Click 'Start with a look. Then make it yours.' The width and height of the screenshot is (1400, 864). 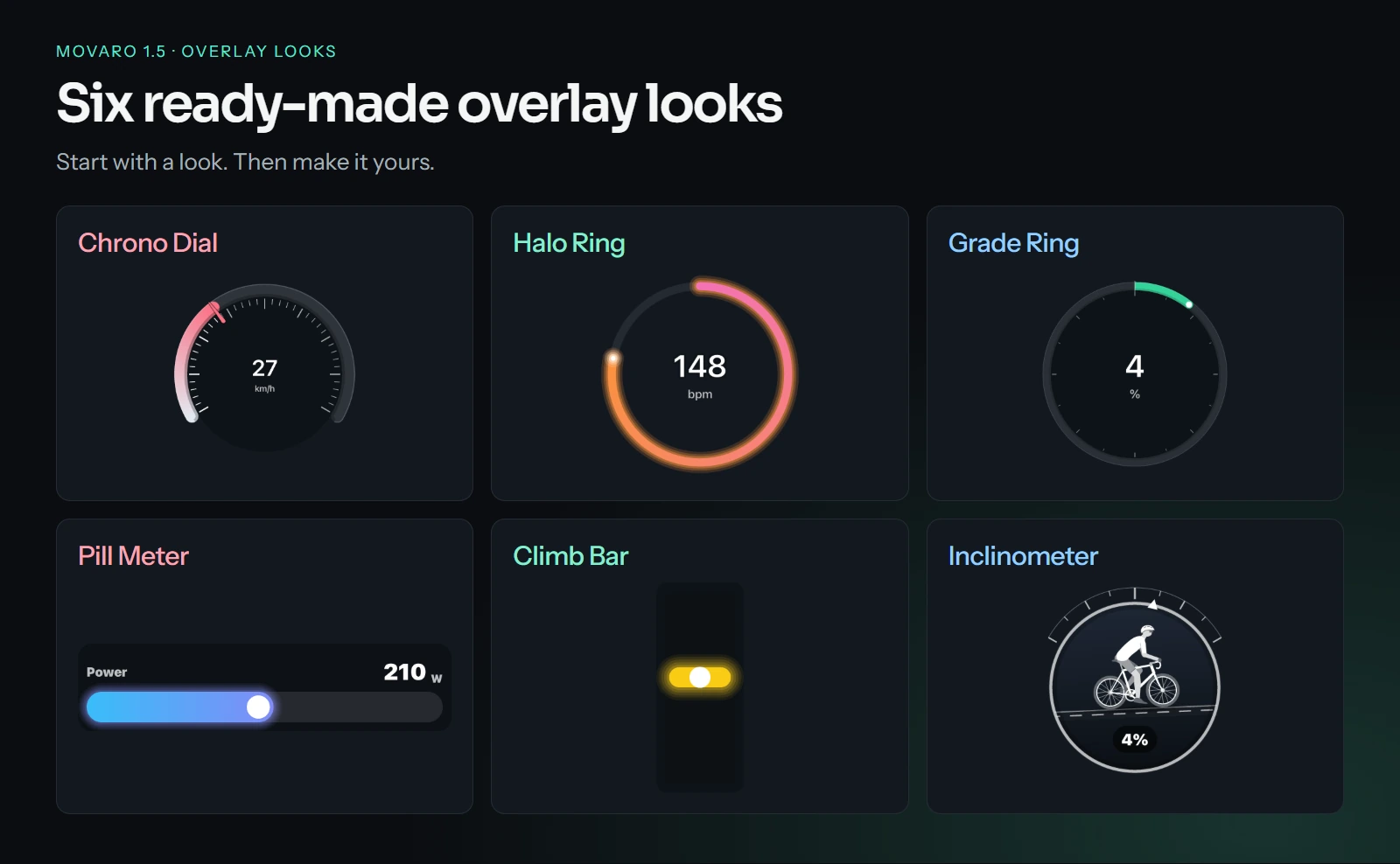click(245, 162)
